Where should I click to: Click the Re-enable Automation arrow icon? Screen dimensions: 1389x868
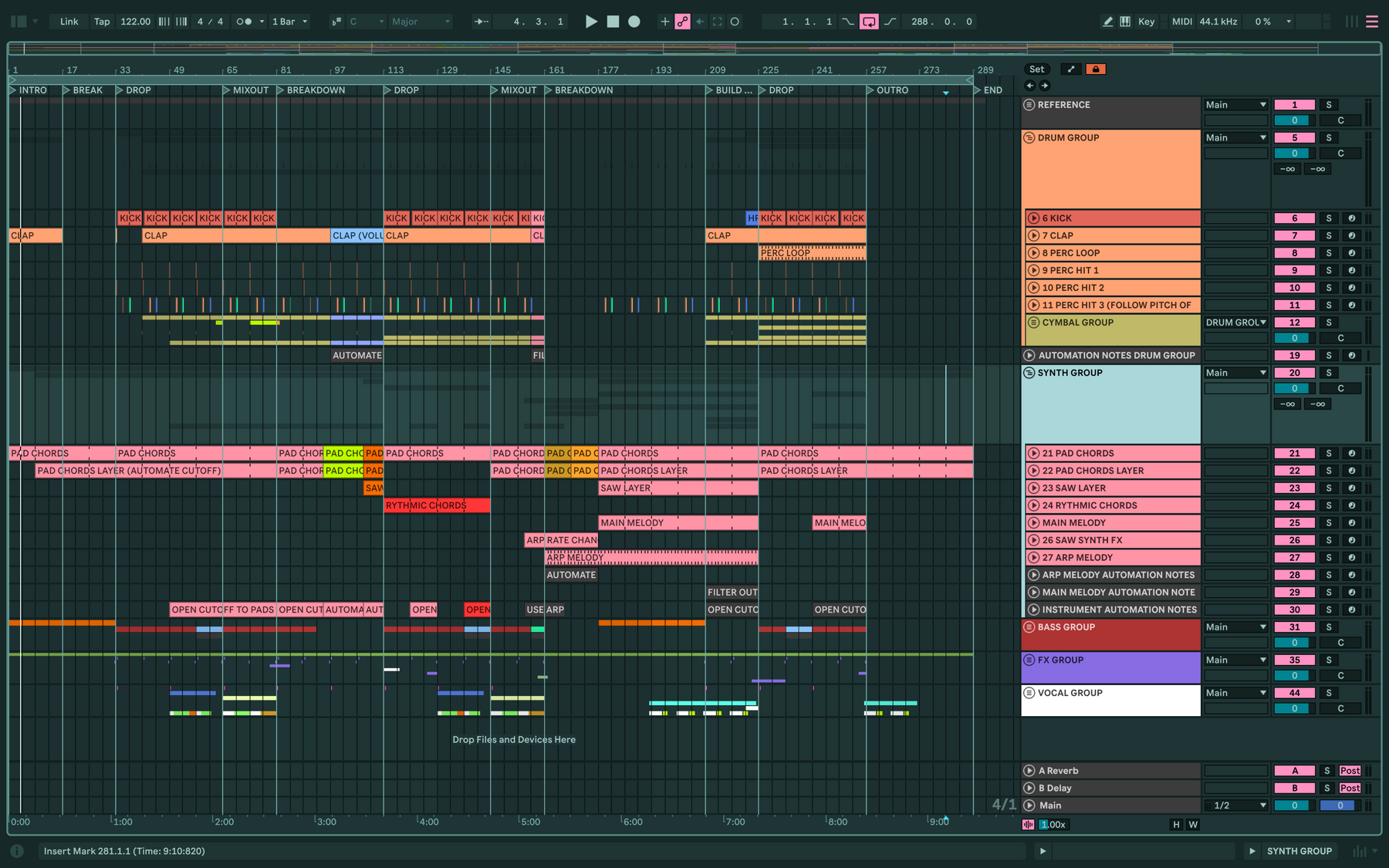(x=700, y=22)
